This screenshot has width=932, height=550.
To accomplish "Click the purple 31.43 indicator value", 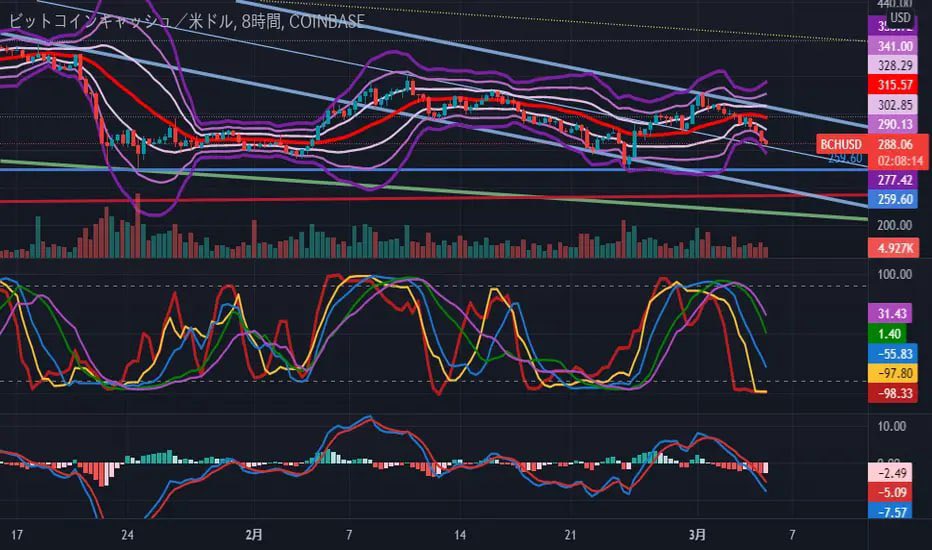I will (892, 313).
